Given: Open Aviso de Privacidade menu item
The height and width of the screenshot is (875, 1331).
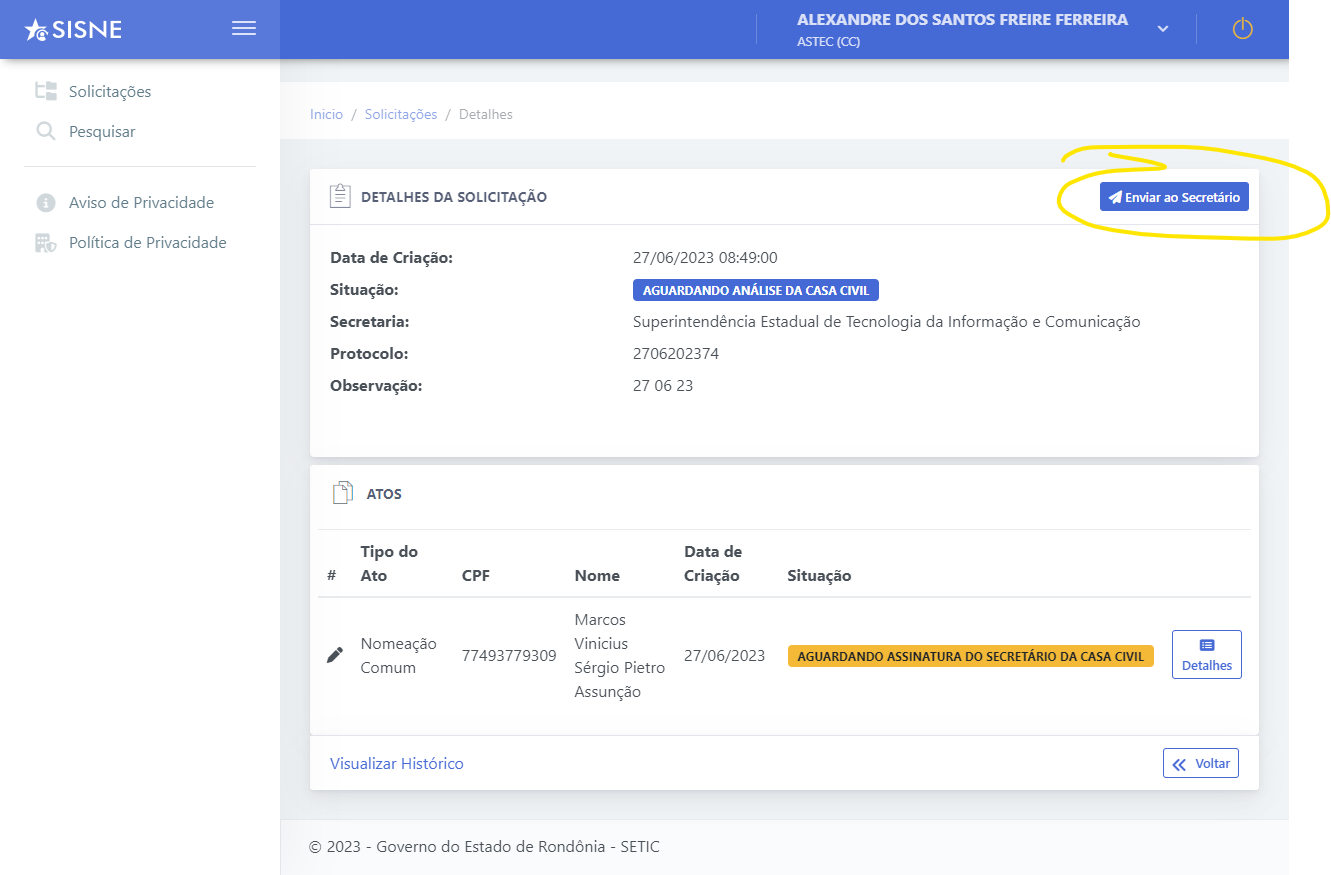Looking at the screenshot, I should [x=141, y=202].
